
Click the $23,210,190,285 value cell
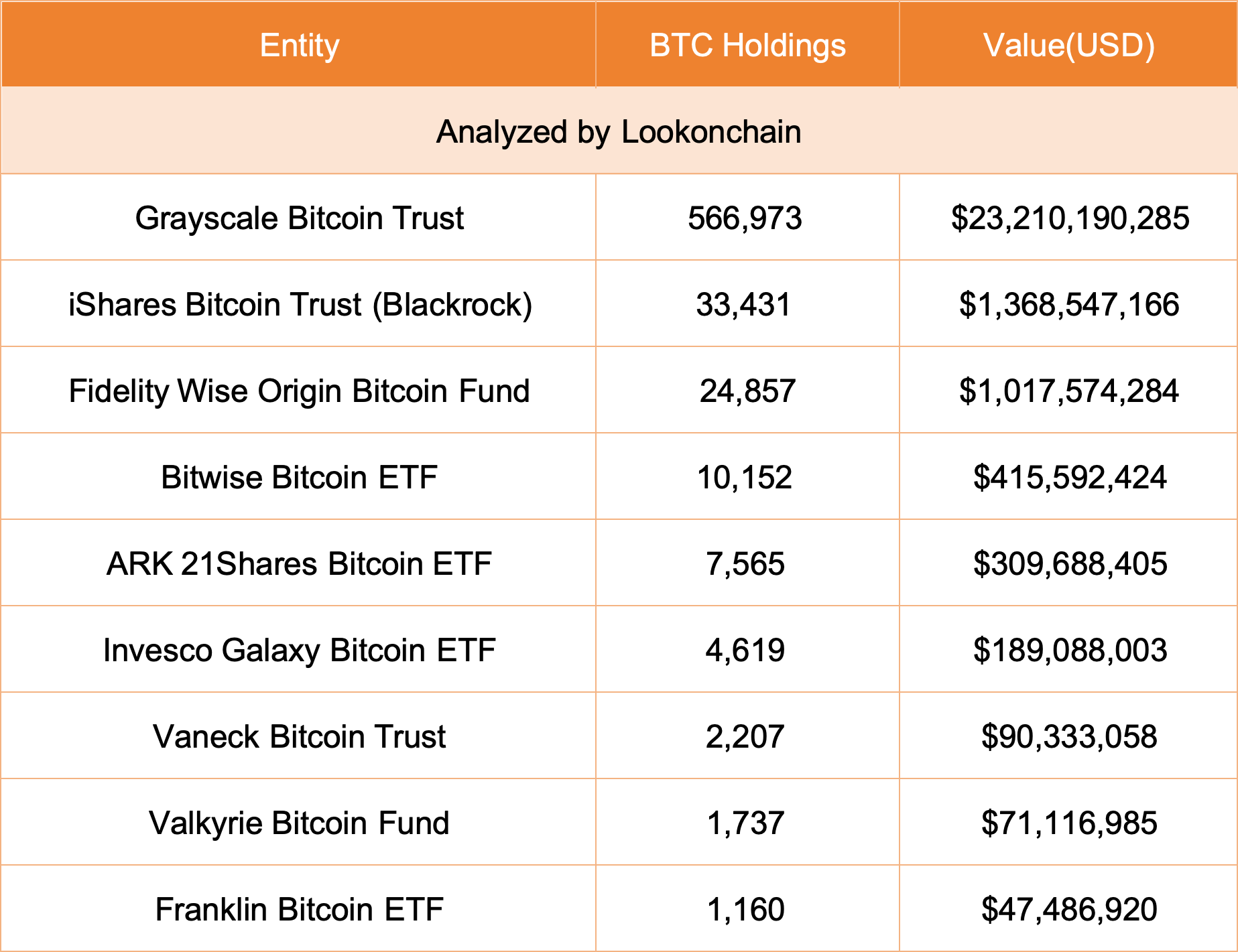click(x=1070, y=218)
